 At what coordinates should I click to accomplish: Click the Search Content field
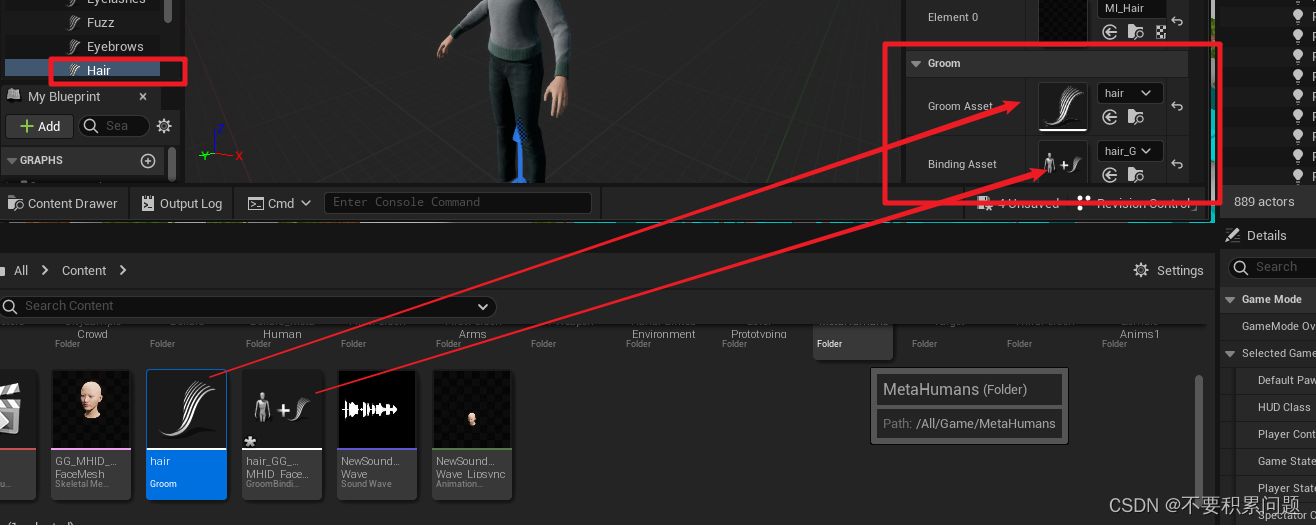tap(248, 306)
